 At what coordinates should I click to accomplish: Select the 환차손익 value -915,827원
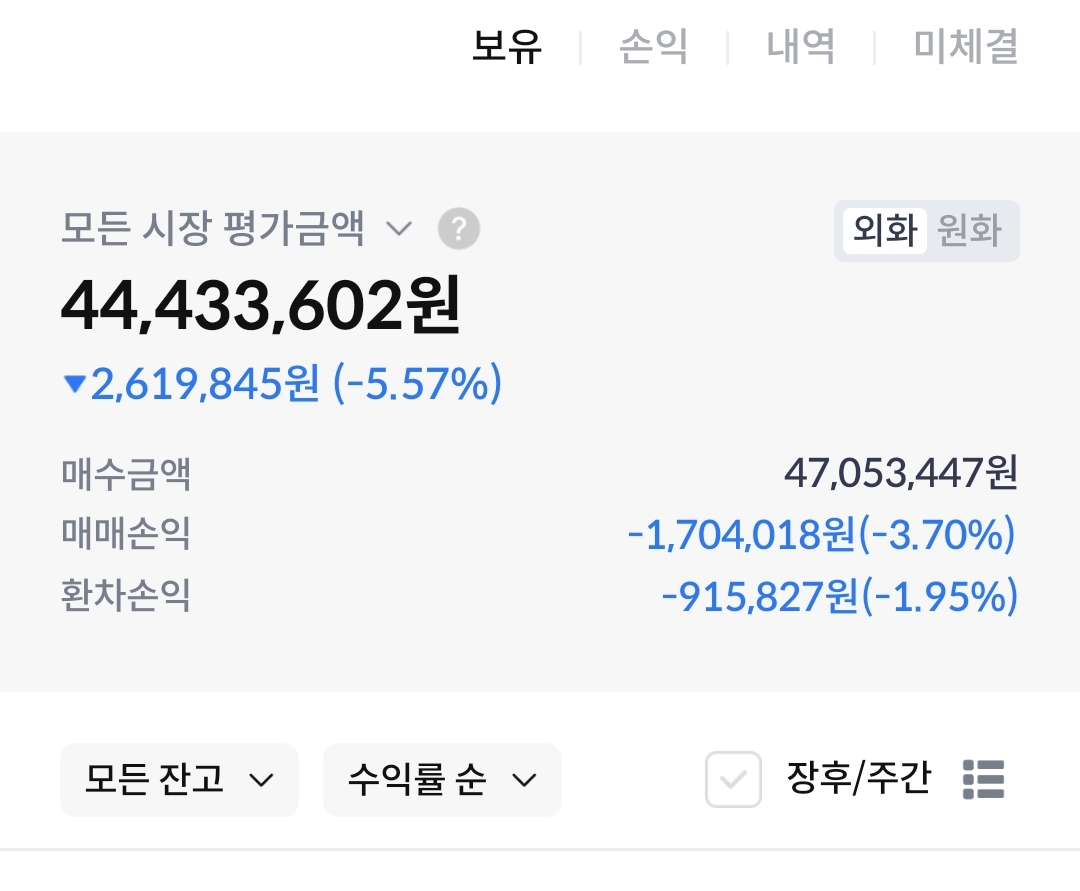[x=759, y=597]
